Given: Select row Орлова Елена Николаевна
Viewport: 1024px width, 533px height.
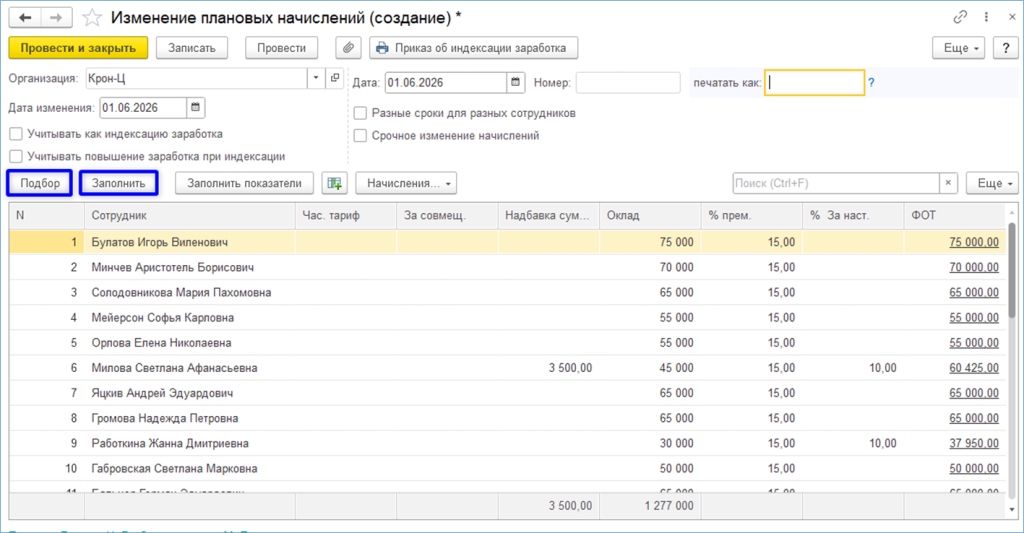Looking at the screenshot, I should coord(507,343).
